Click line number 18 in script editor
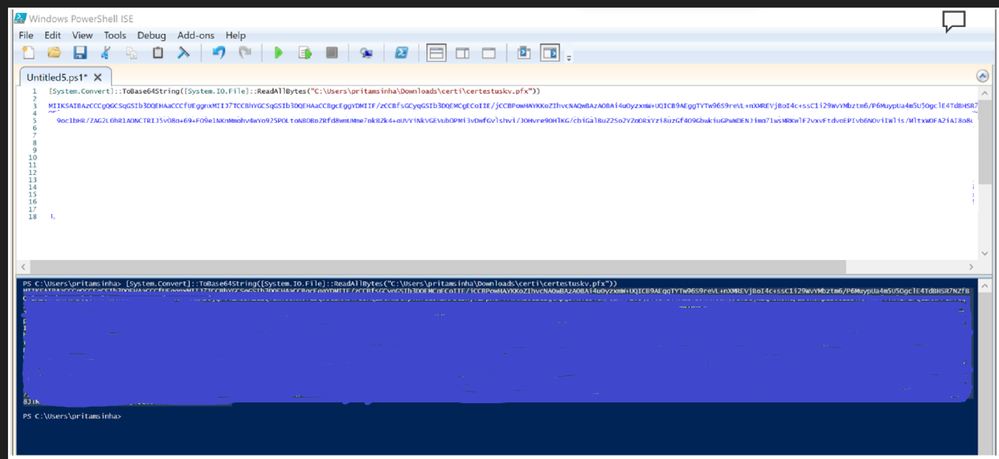999x459 pixels. pos(32,217)
